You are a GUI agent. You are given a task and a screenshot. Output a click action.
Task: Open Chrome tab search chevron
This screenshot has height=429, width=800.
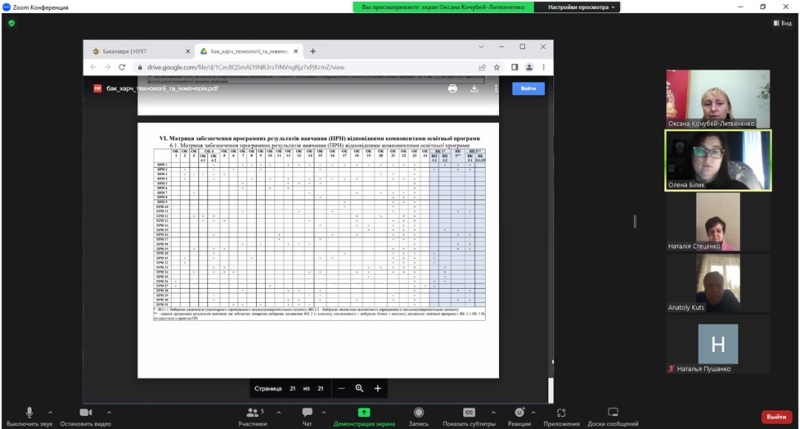point(481,46)
